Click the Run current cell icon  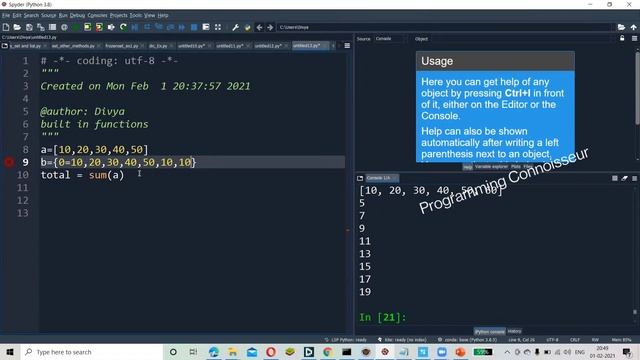click(88, 27)
